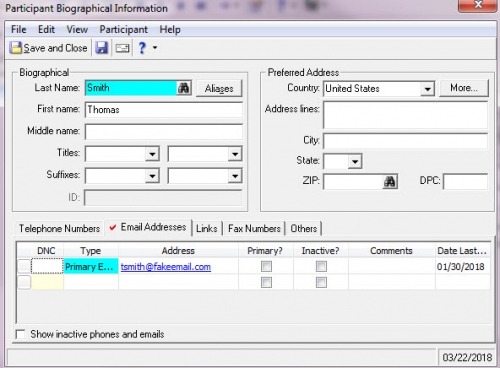500x368 pixels.
Task: Click the DNC column header
Action: point(46,251)
